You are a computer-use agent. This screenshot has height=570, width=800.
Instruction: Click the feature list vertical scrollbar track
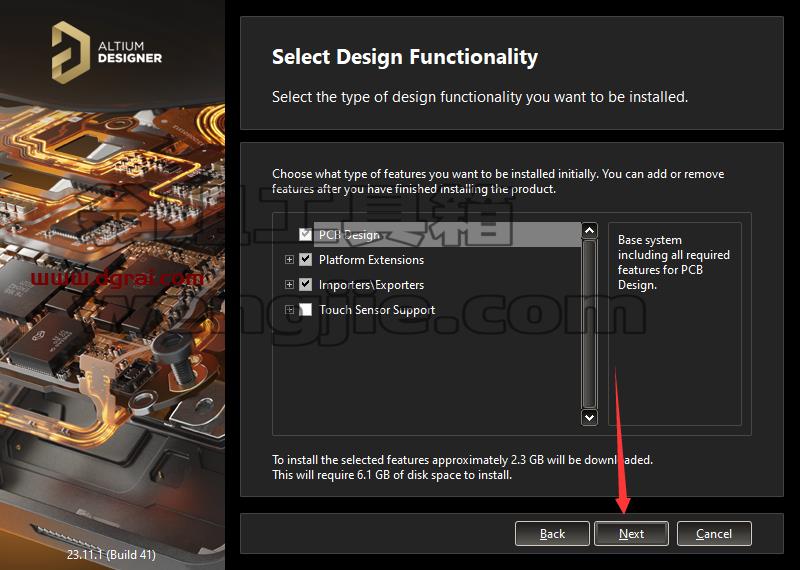(x=589, y=324)
